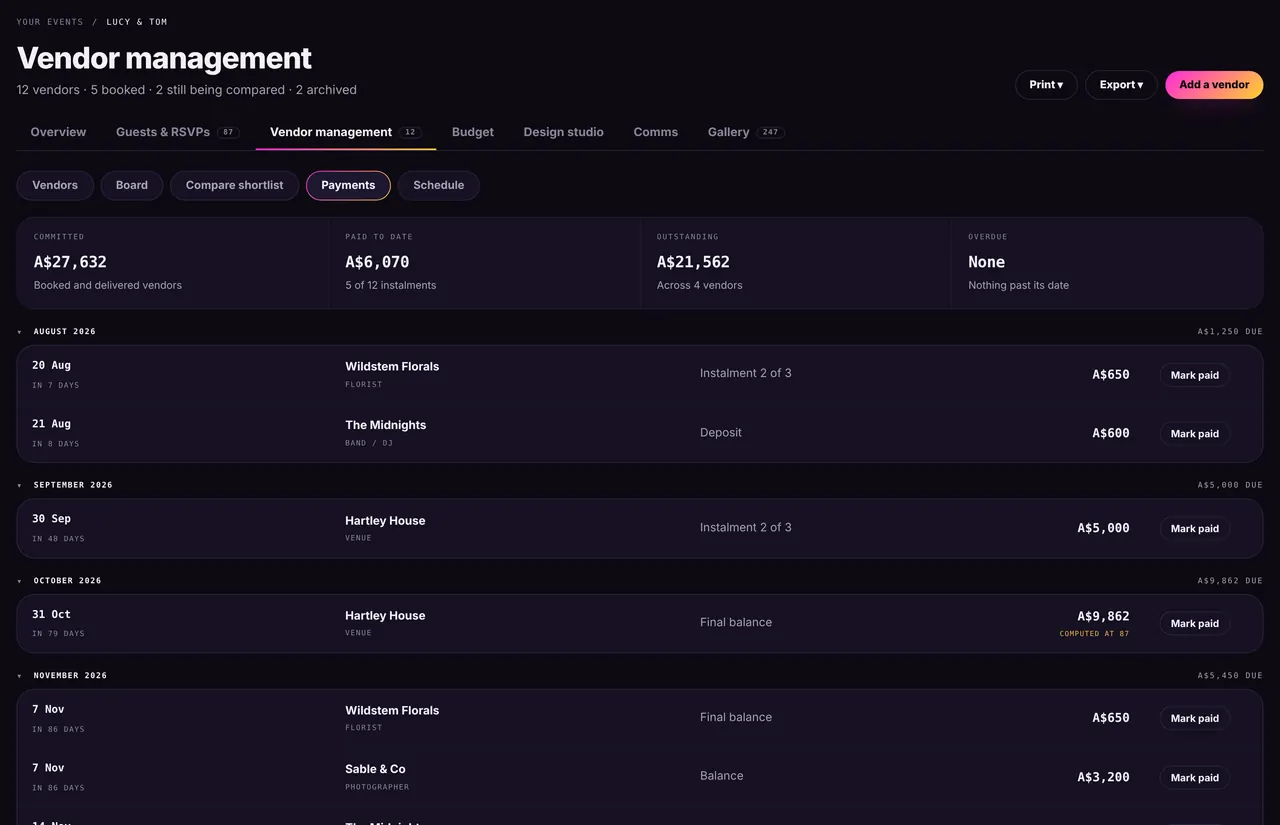Click Wildstem Florals in the 20 Aug row
Viewport: 1280px width, 825px height.
pyautogui.click(x=392, y=367)
